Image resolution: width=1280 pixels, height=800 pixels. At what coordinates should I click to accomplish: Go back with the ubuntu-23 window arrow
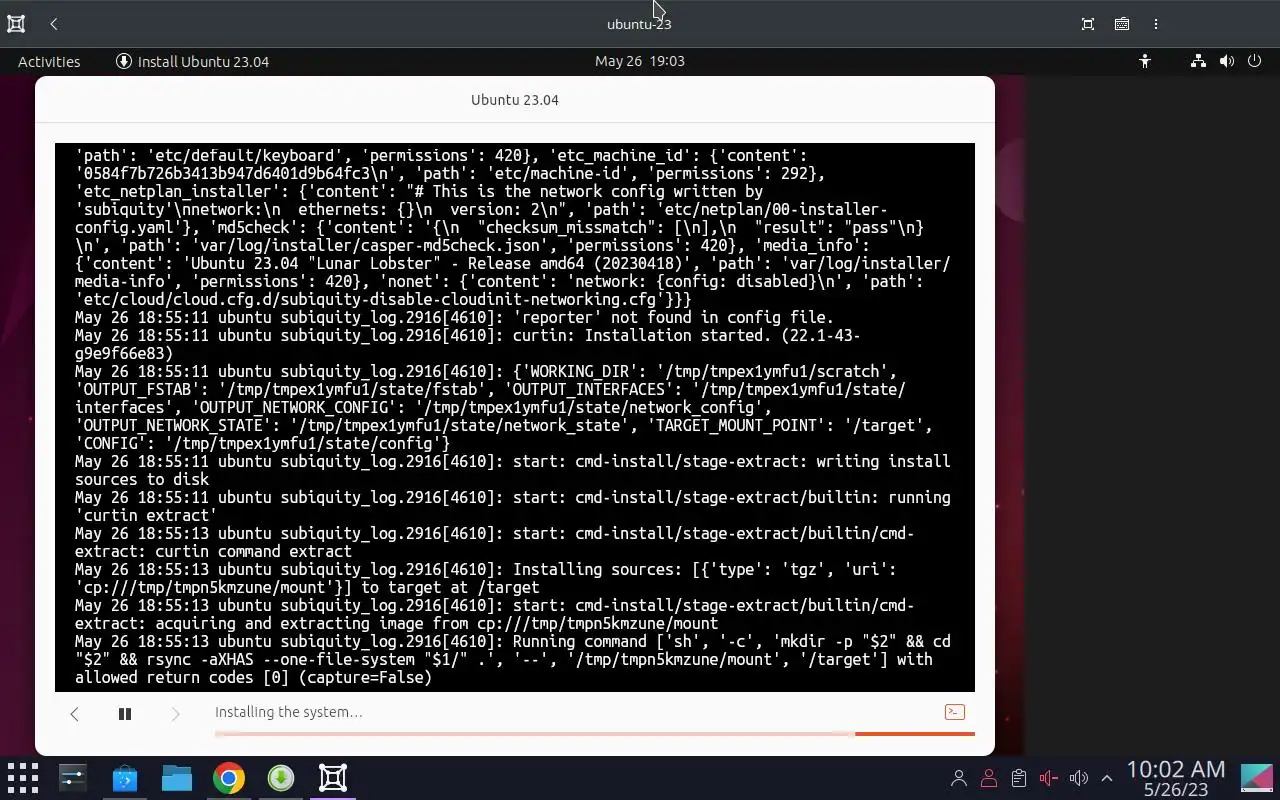(x=54, y=24)
